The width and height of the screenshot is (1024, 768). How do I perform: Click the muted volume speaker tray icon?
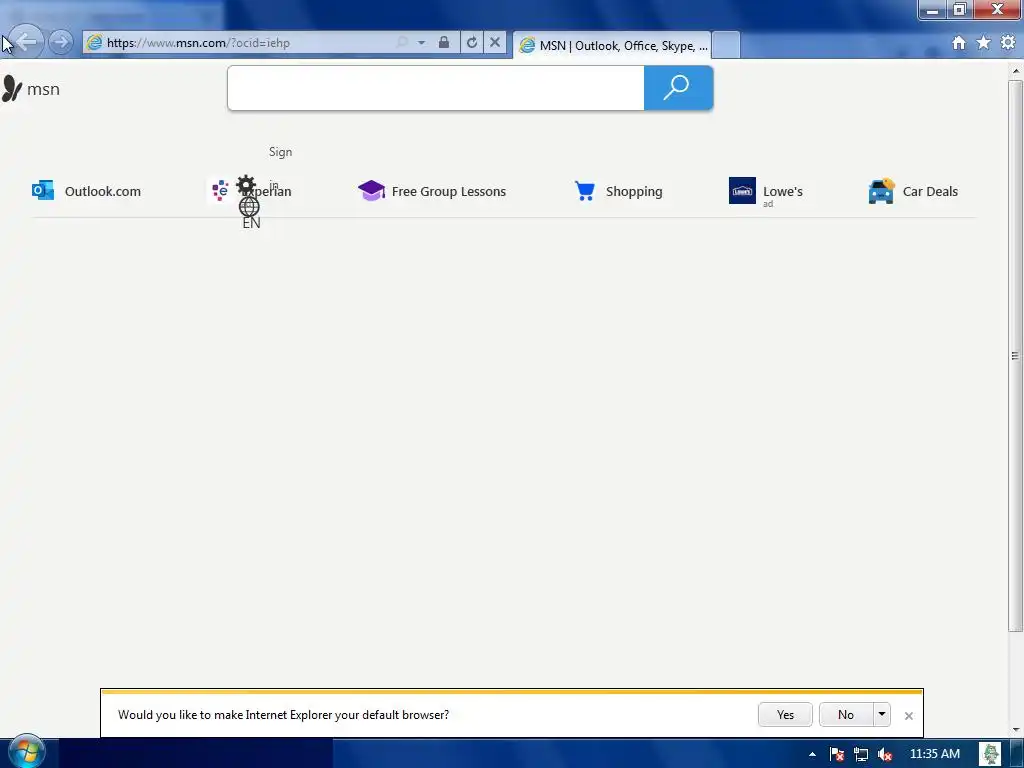tap(885, 754)
